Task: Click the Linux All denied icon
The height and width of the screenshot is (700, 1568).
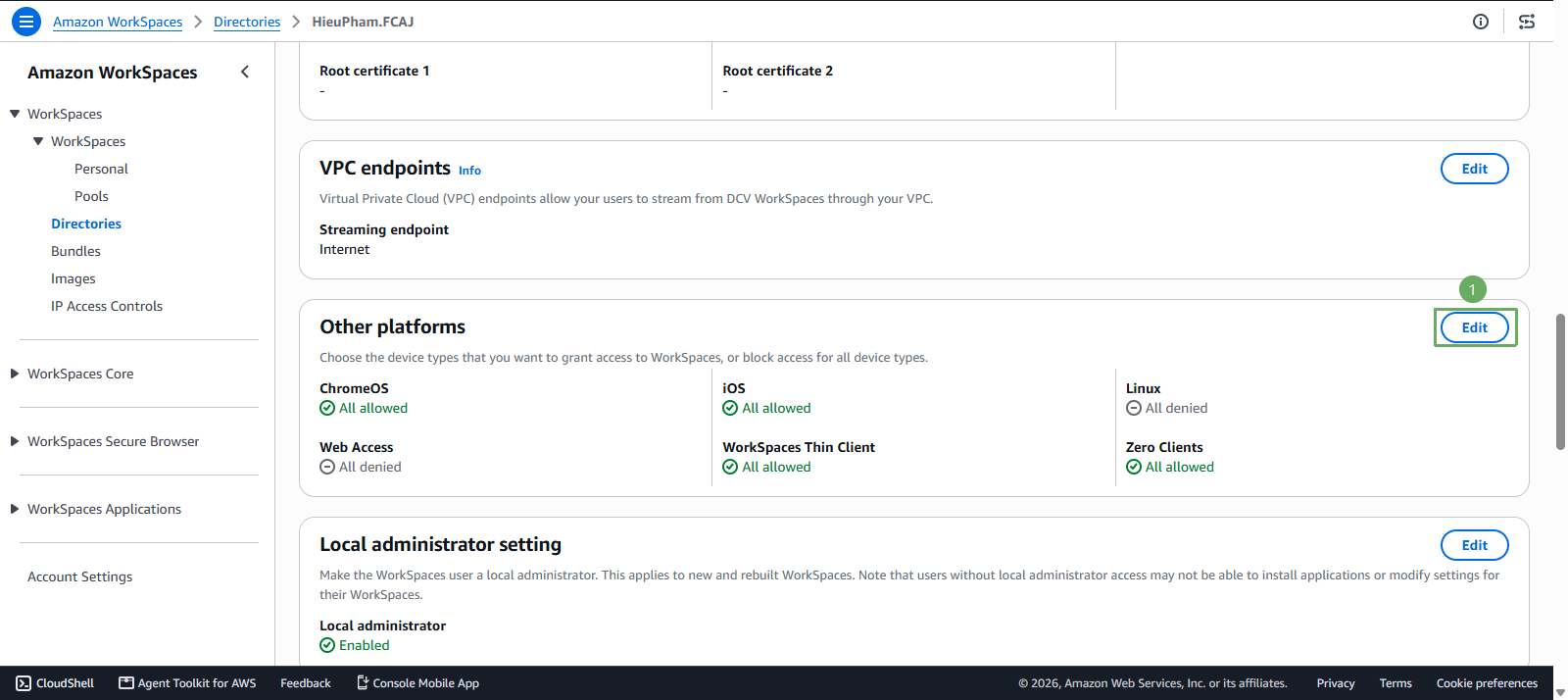Action: 1134,409
